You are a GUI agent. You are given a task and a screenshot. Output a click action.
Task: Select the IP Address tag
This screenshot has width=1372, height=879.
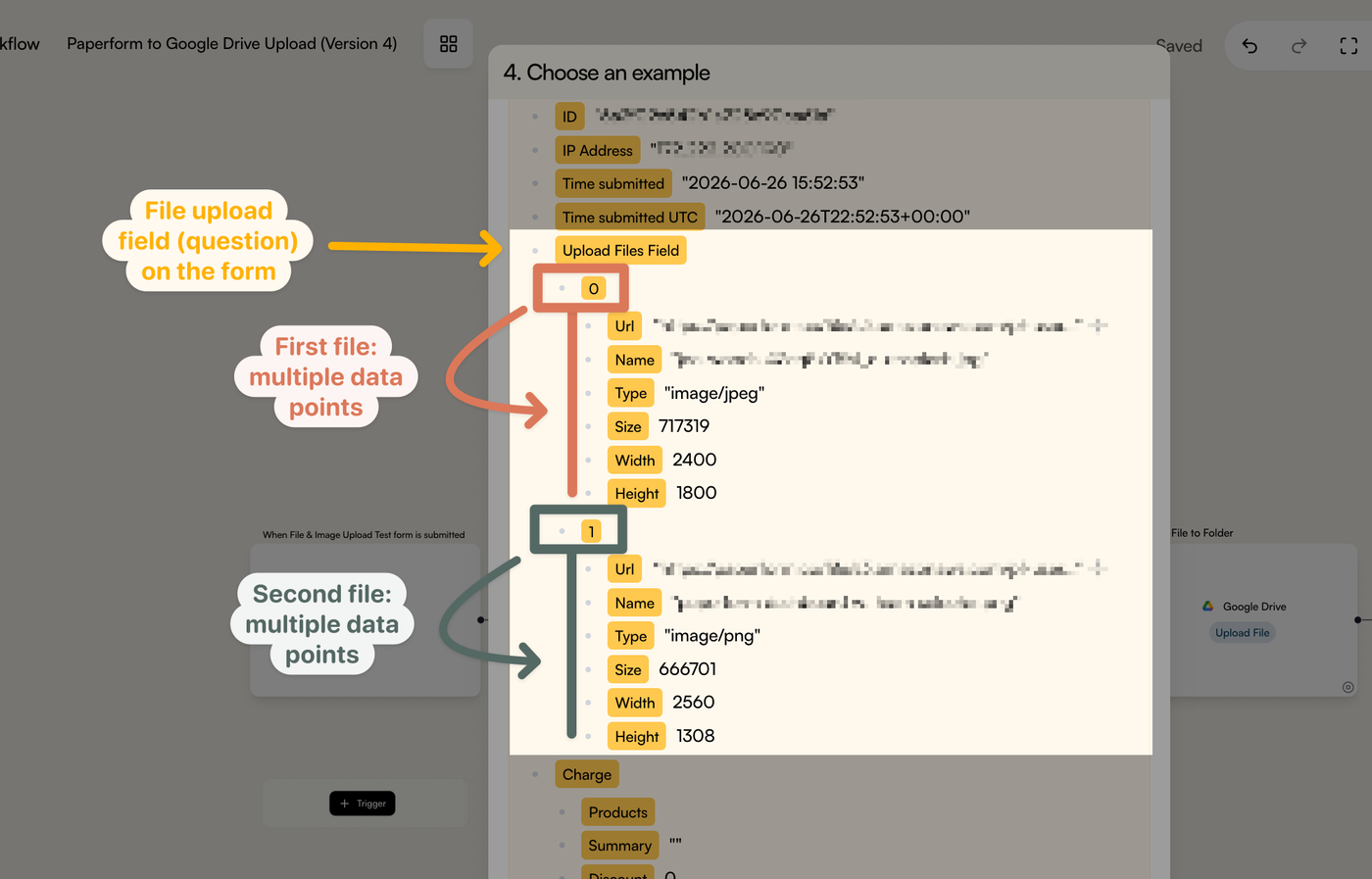click(598, 151)
